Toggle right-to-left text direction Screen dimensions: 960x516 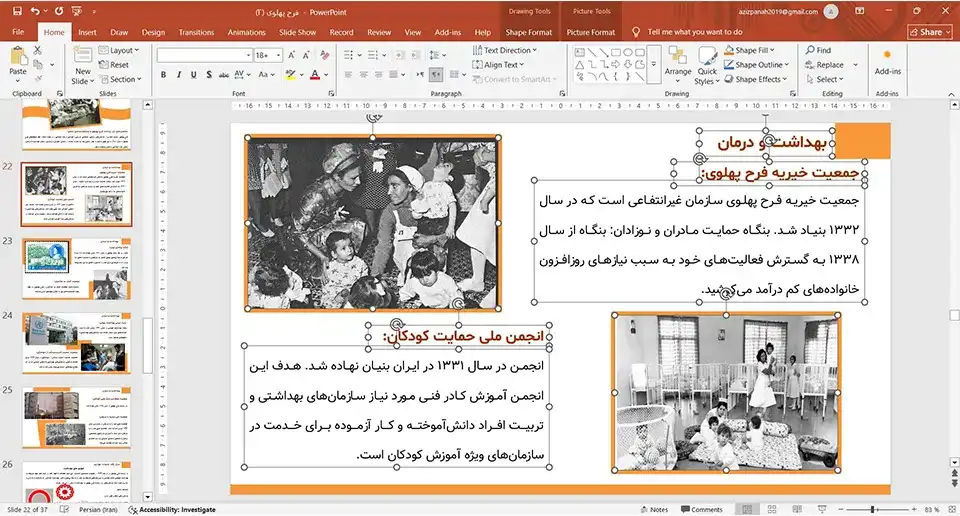tap(435, 75)
